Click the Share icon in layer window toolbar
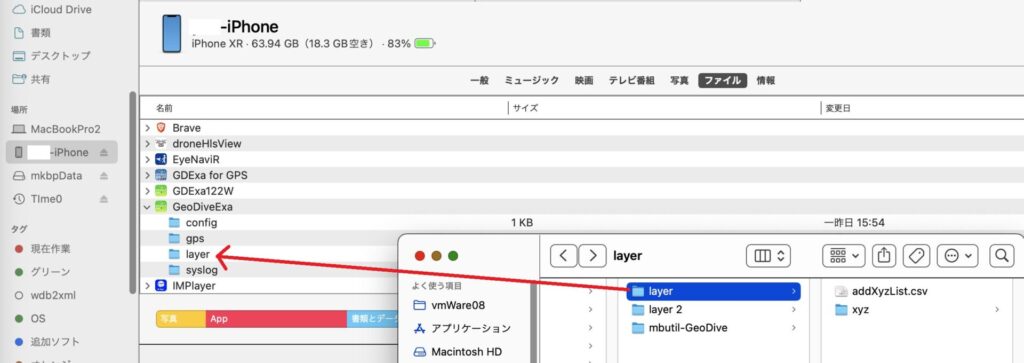Screen dimensions: 1024x363 [x=884, y=255]
